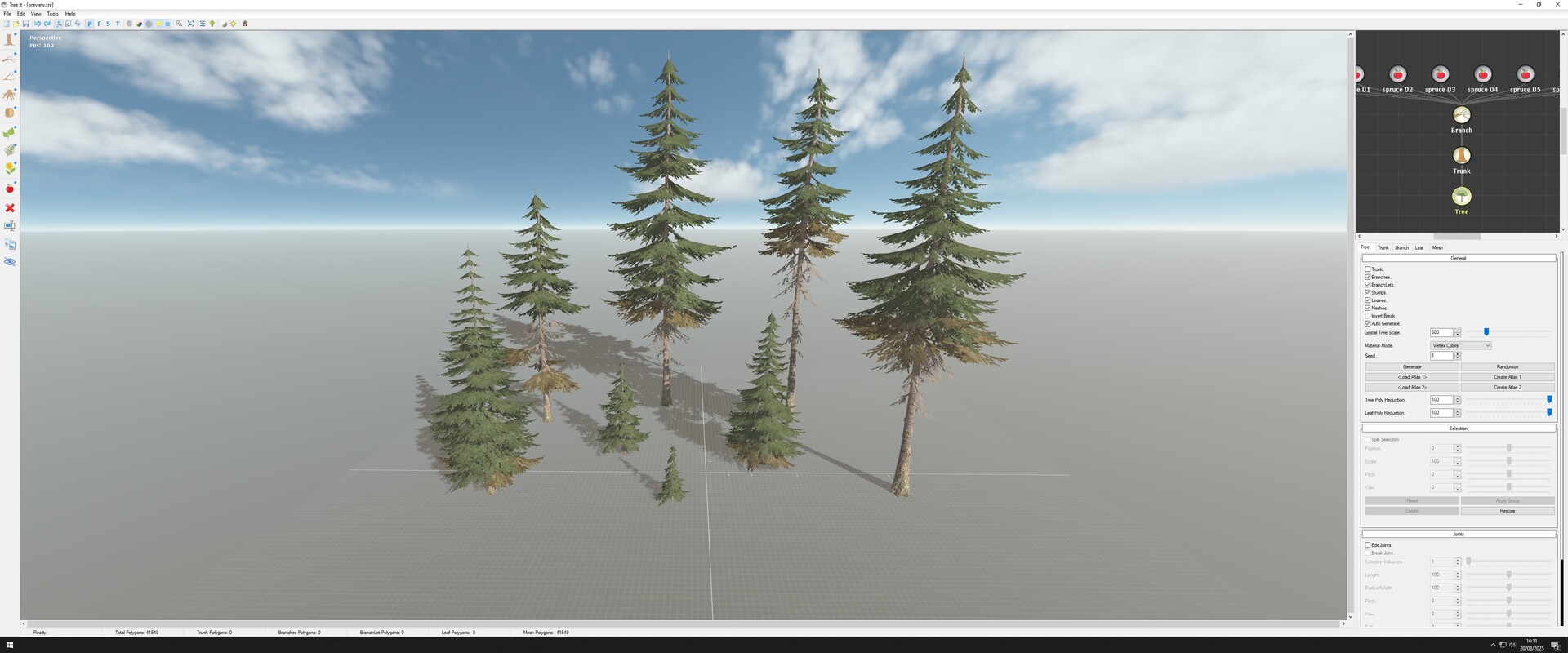Disable the Auto Generate checkbox
The width and height of the screenshot is (1568, 653).
click(1368, 323)
